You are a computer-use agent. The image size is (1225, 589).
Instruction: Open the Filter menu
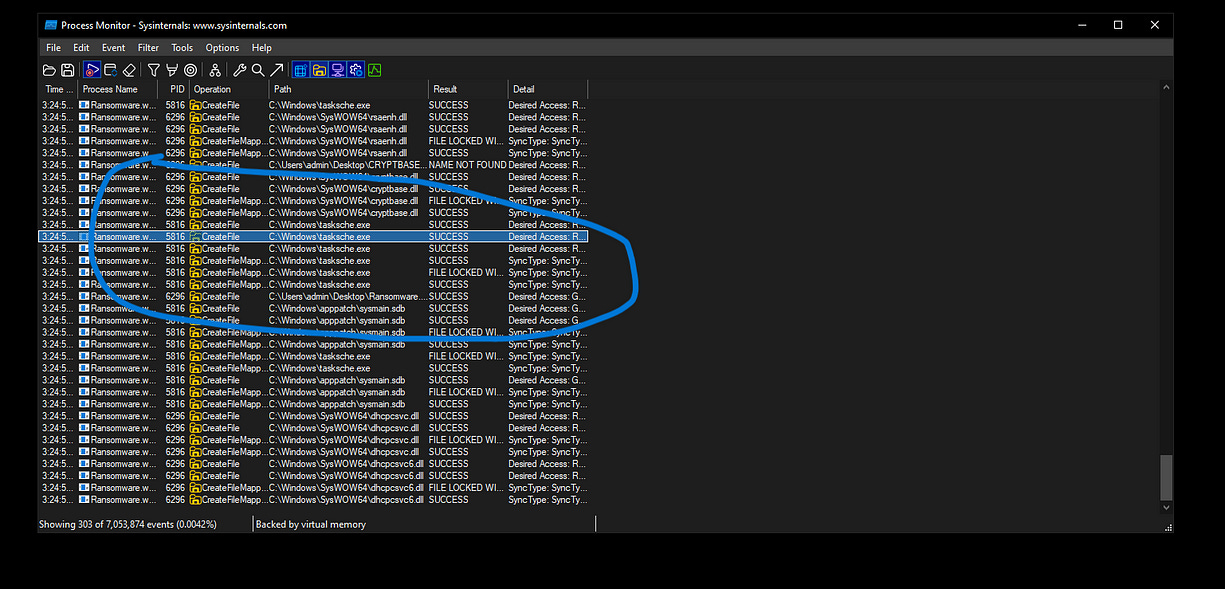148,47
